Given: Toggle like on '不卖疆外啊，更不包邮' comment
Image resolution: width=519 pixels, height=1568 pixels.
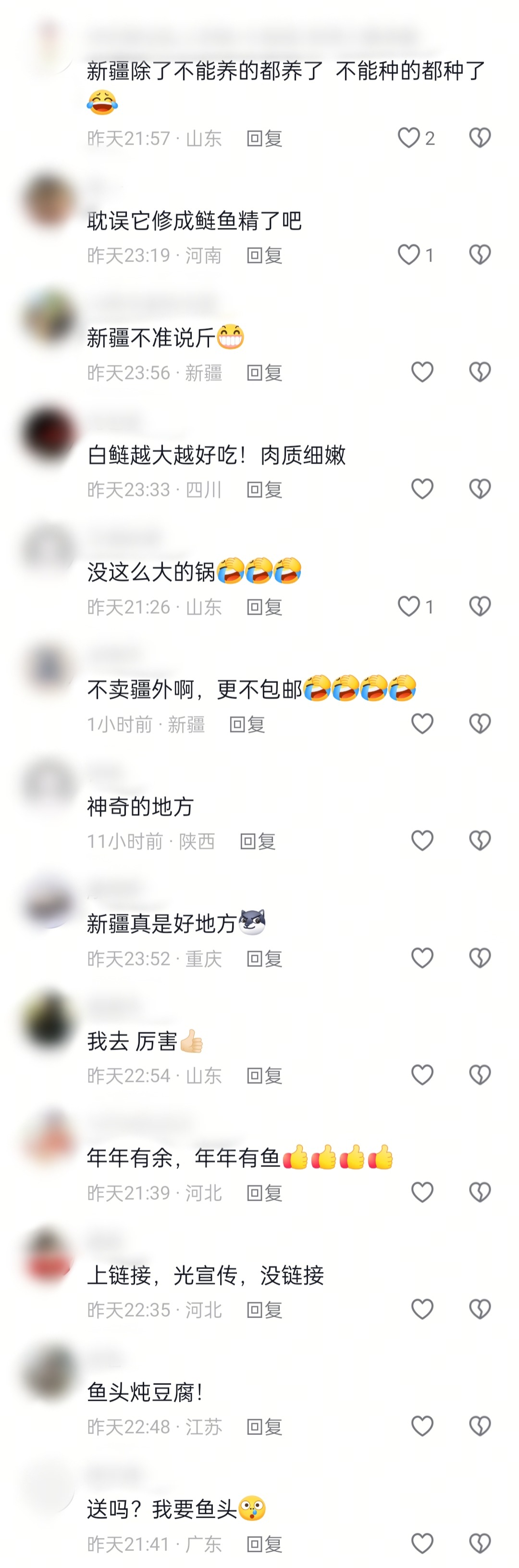Looking at the screenshot, I should pos(422,724).
